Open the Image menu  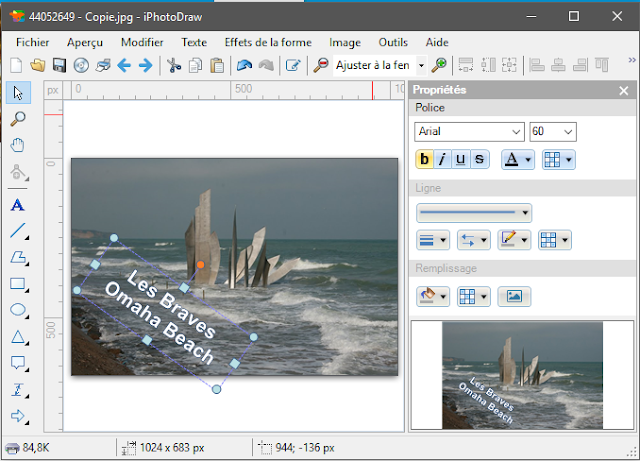[345, 42]
